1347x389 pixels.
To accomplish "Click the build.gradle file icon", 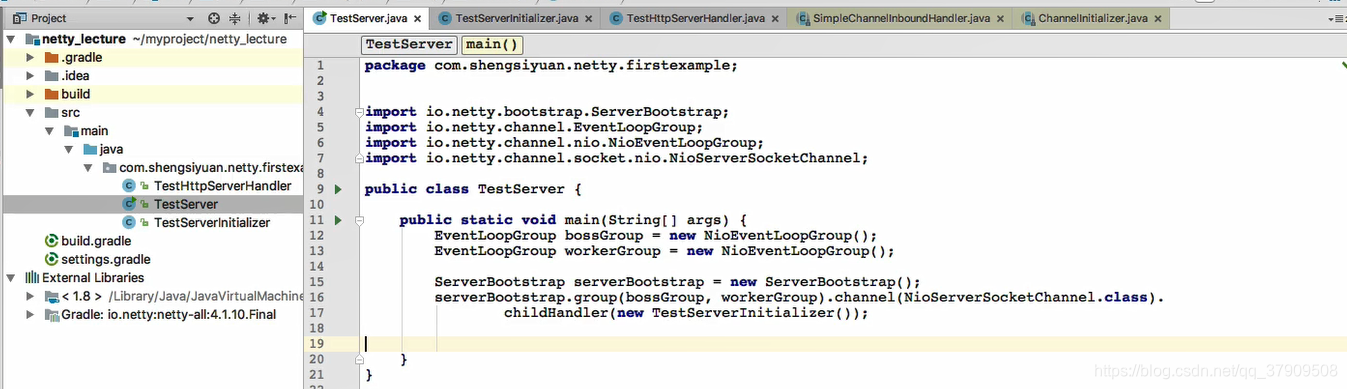I will click(x=52, y=241).
